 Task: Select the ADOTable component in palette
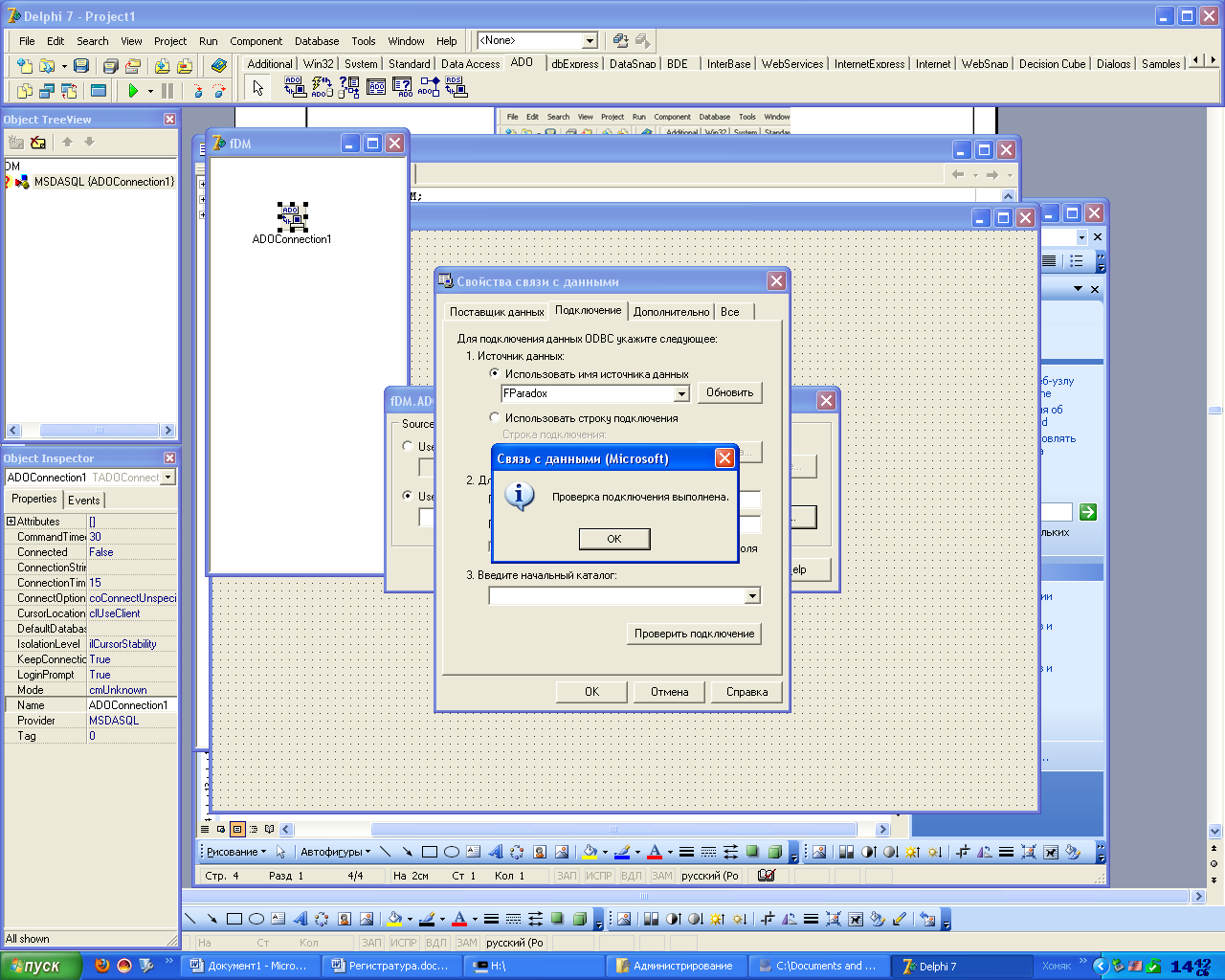point(376,87)
